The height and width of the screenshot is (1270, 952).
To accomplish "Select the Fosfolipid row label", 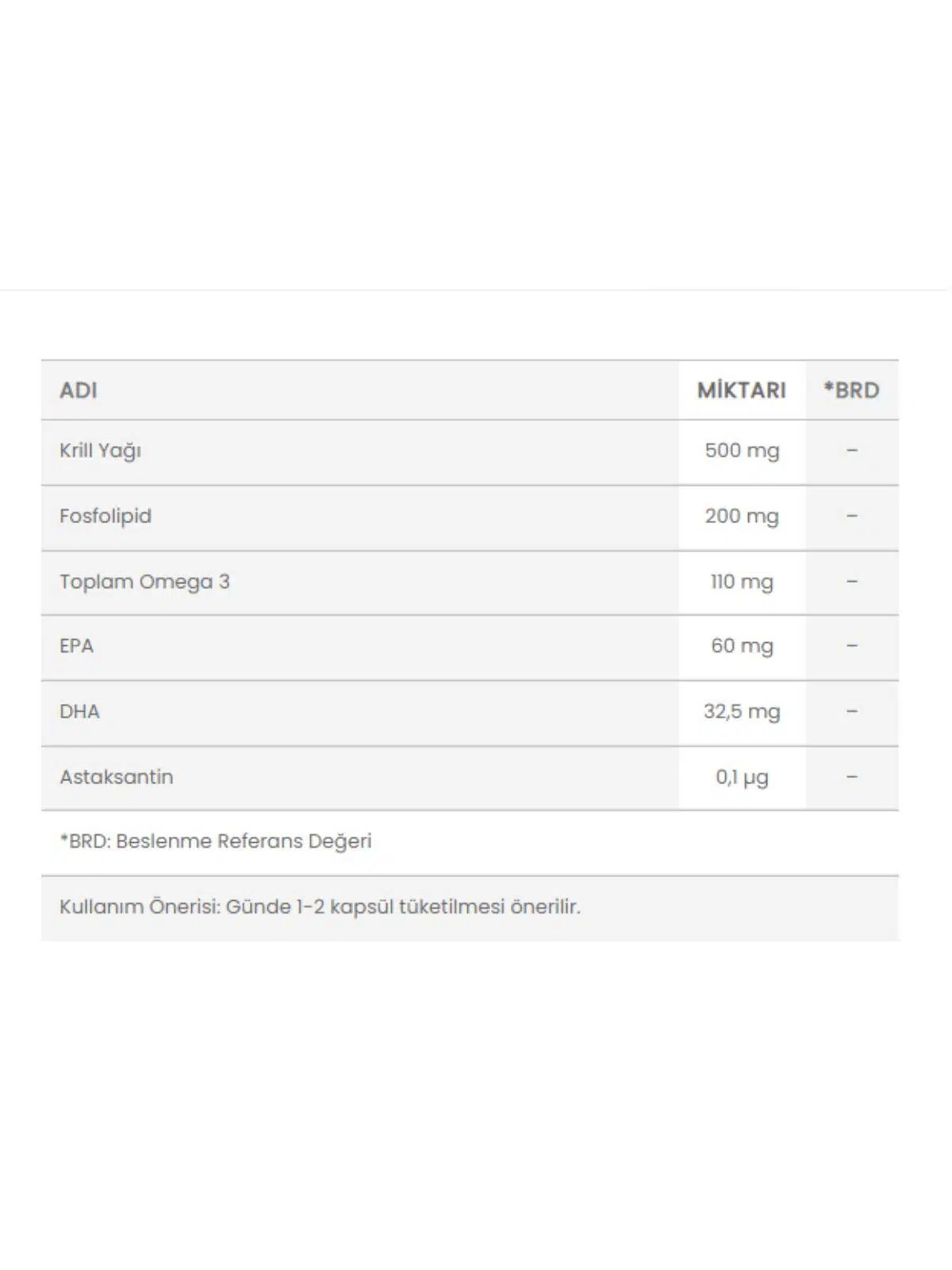I will pyautogui.click(x=106, y=516).
